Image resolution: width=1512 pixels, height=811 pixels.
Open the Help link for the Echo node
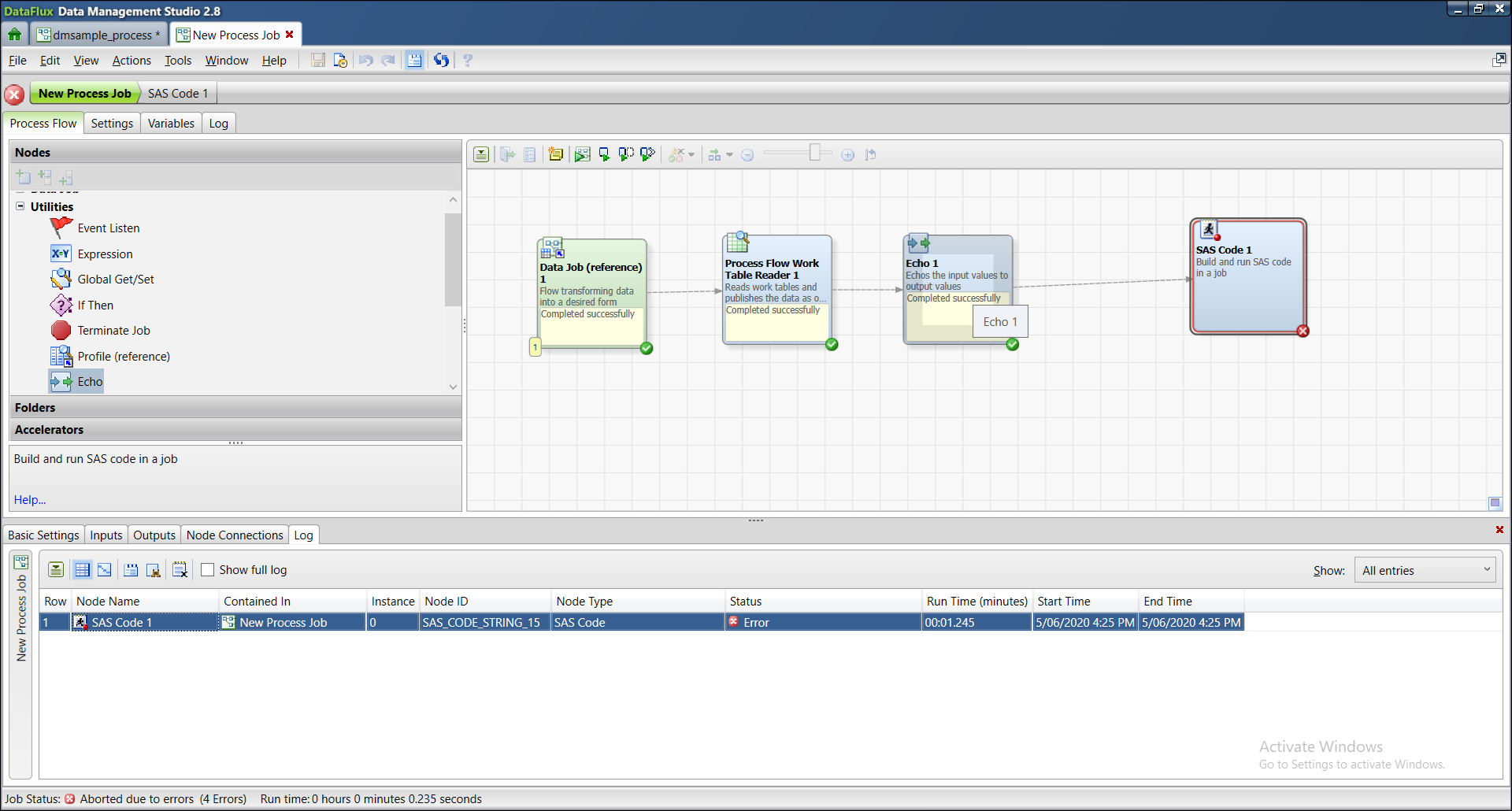click(29, 499)
